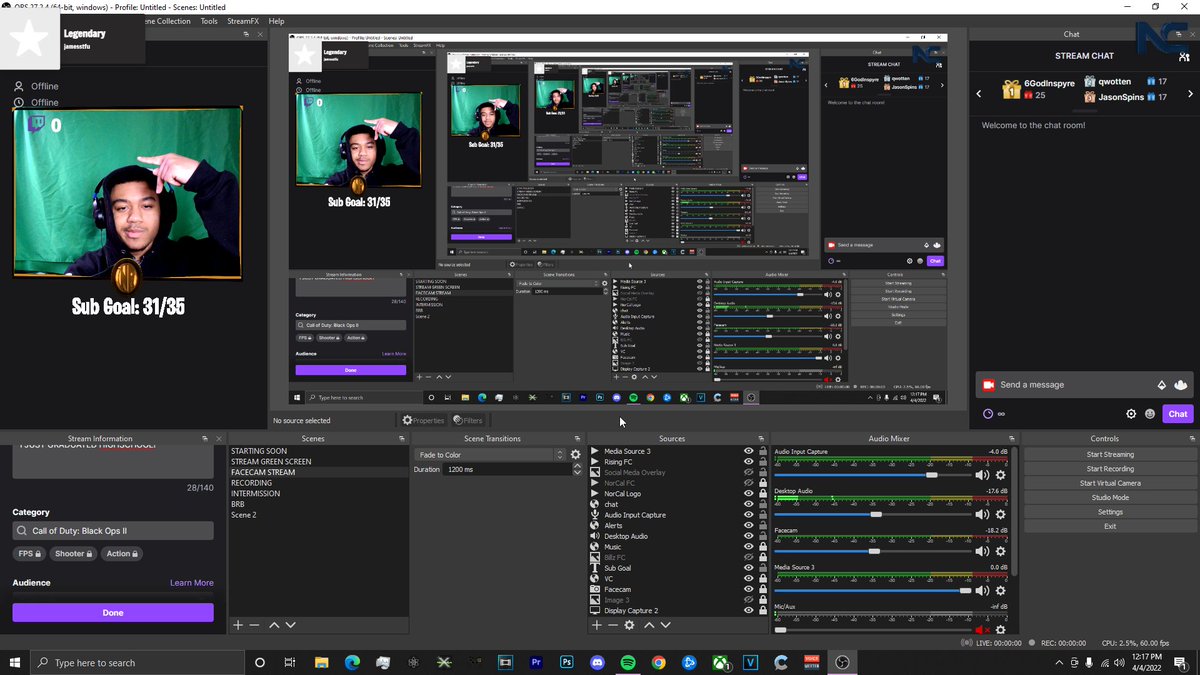Hide the Media Source 3 source

[x=748, y=451]
